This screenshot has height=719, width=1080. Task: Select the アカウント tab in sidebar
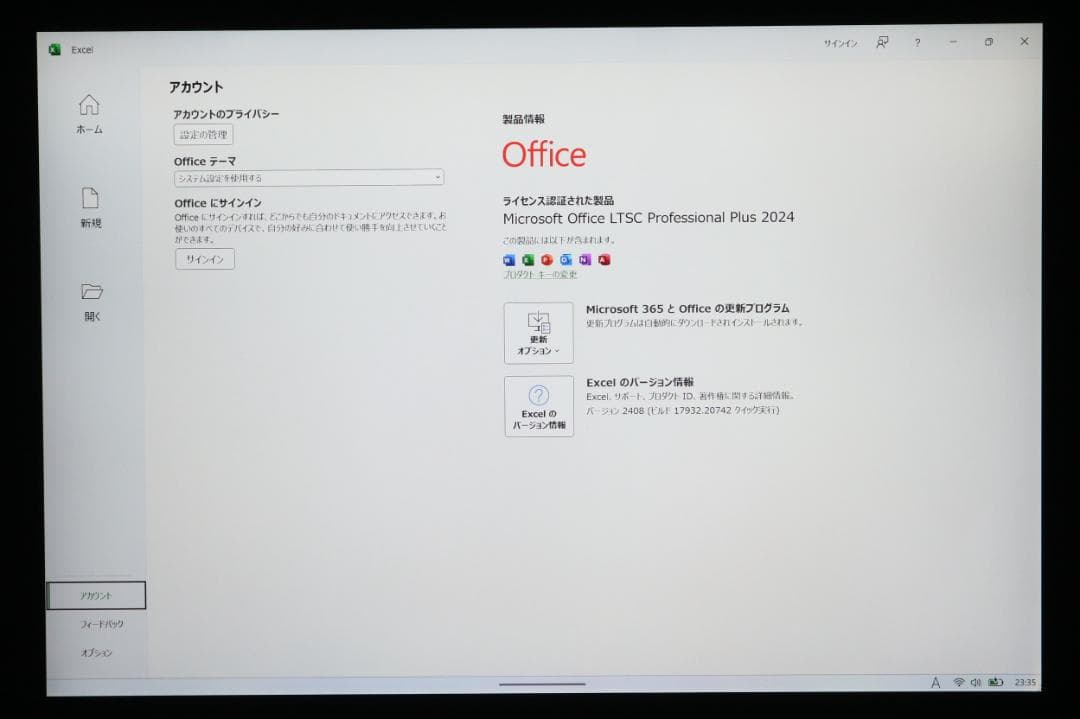click(x=96, y=596)
